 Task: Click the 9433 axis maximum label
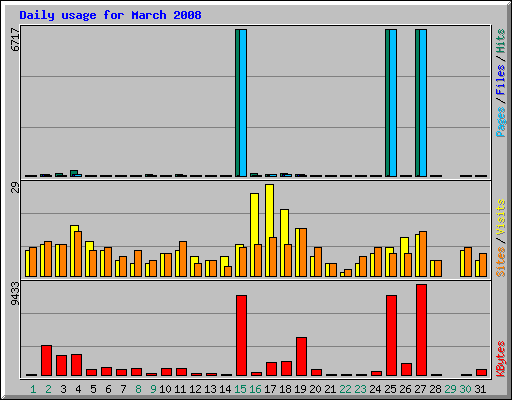15,294
